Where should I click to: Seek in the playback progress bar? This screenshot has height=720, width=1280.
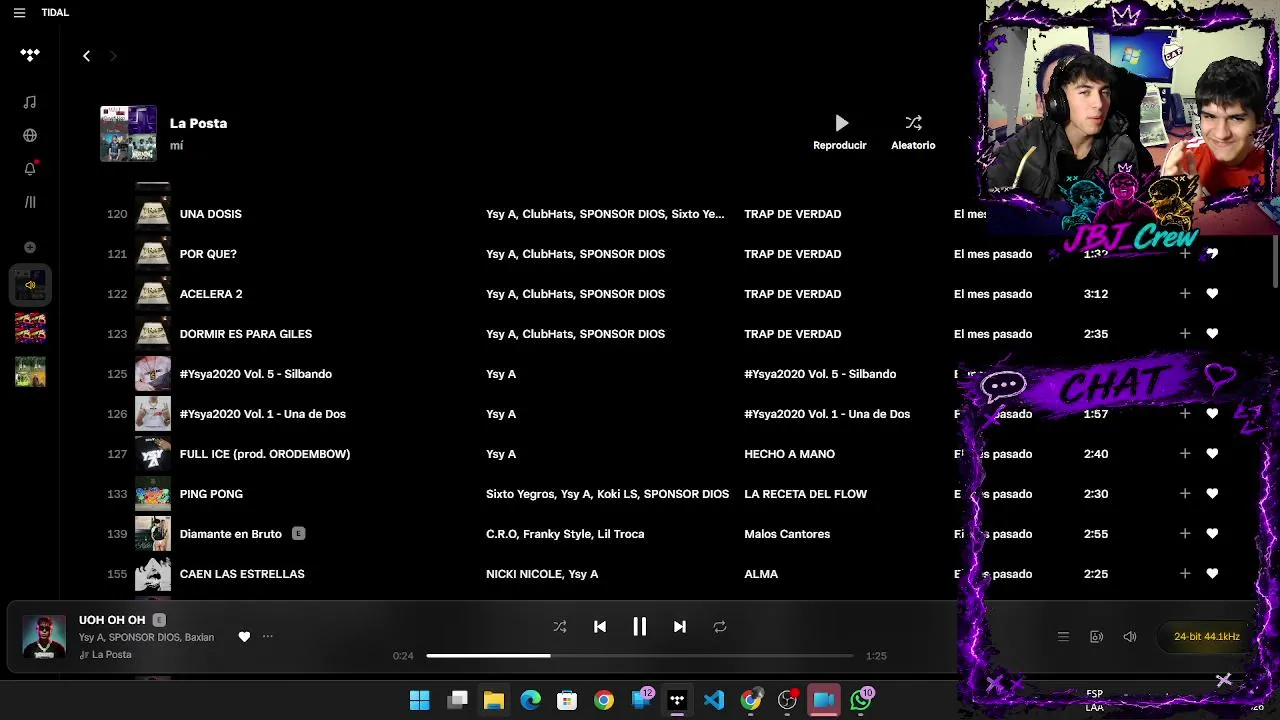click(x=640, y=656)
